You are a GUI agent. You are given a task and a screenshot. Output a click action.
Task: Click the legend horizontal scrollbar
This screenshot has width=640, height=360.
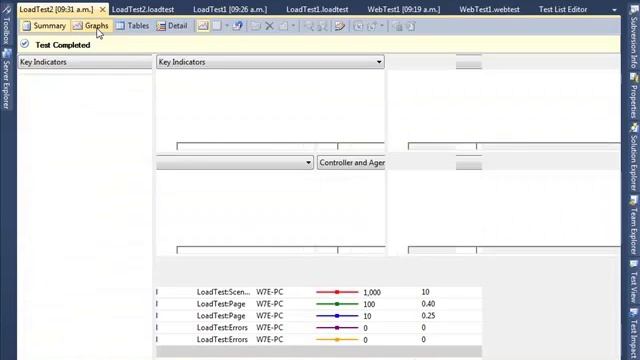(x=319, y=351)
